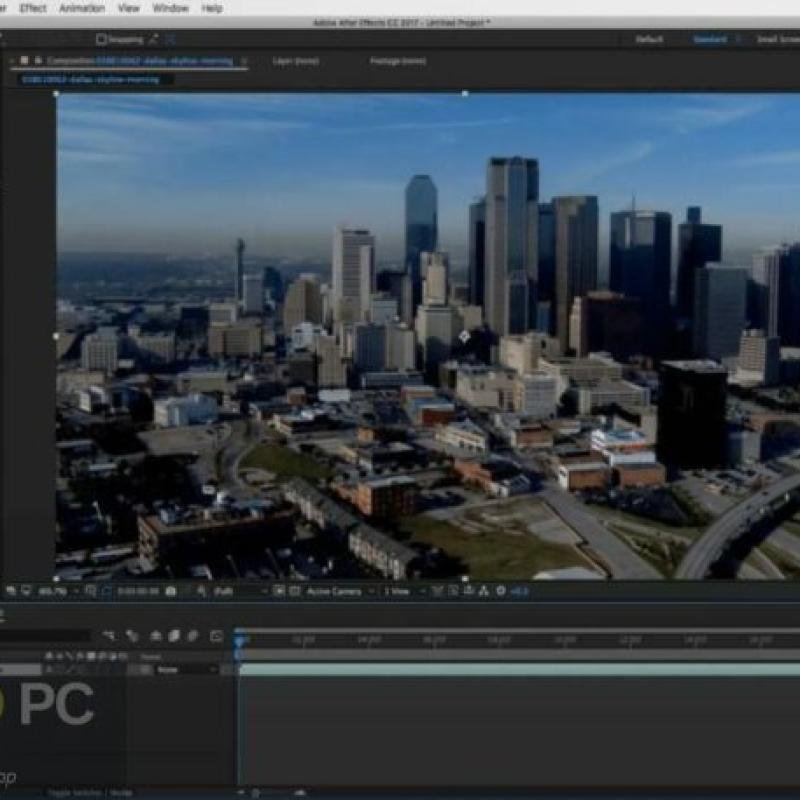800x800 pixels.
Task: Open the Full resolution dropdown
Action: [x=240, y=591]
